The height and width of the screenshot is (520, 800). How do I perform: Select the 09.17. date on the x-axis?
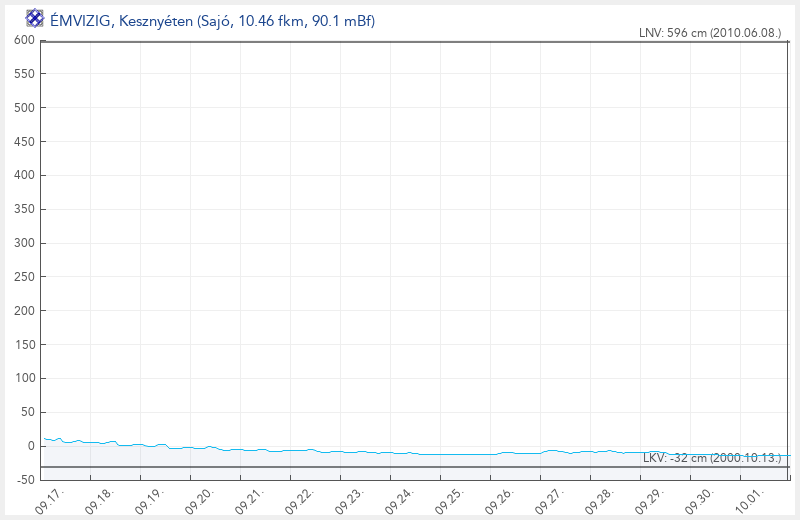coord(50,500)
